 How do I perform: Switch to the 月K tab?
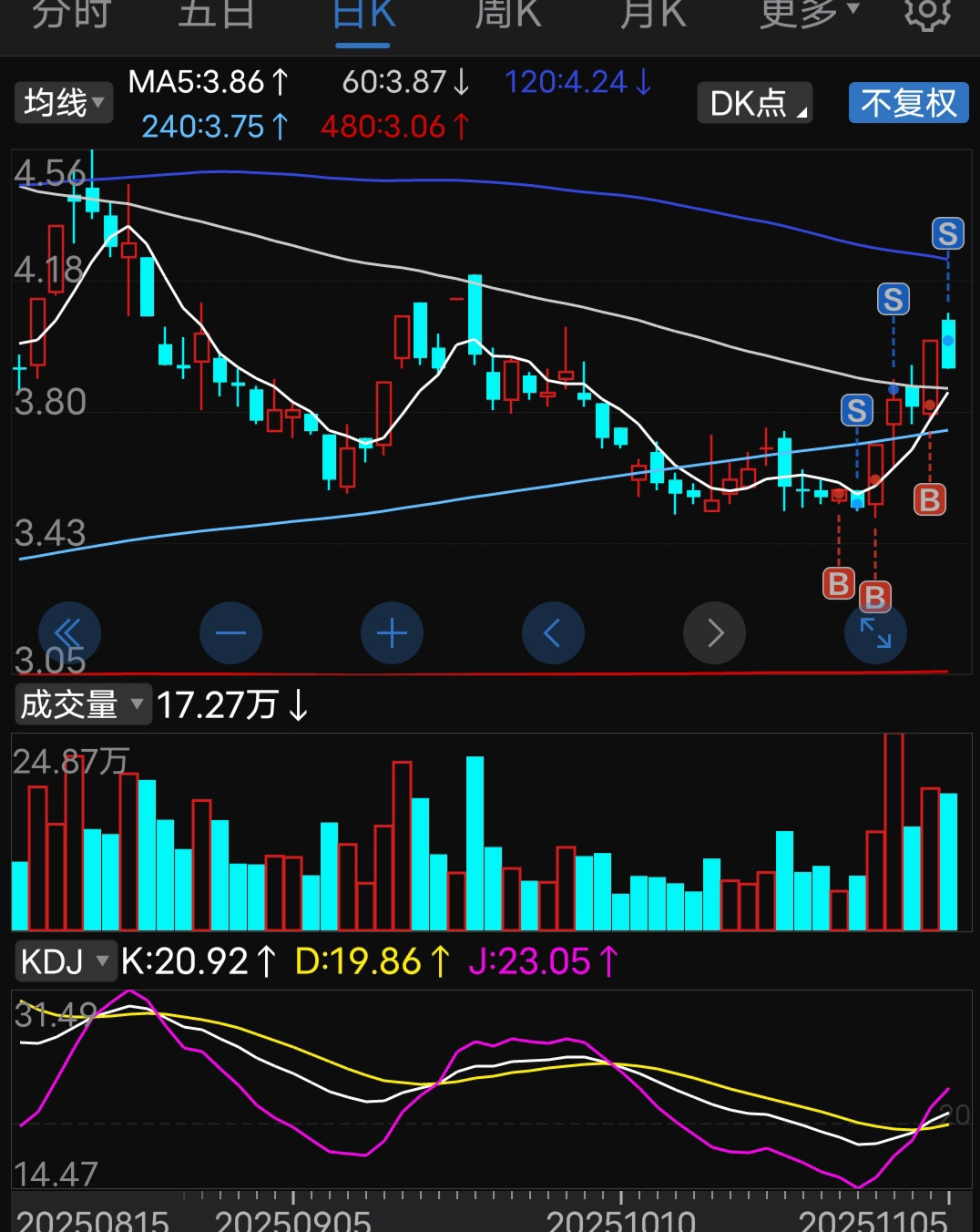653,13
